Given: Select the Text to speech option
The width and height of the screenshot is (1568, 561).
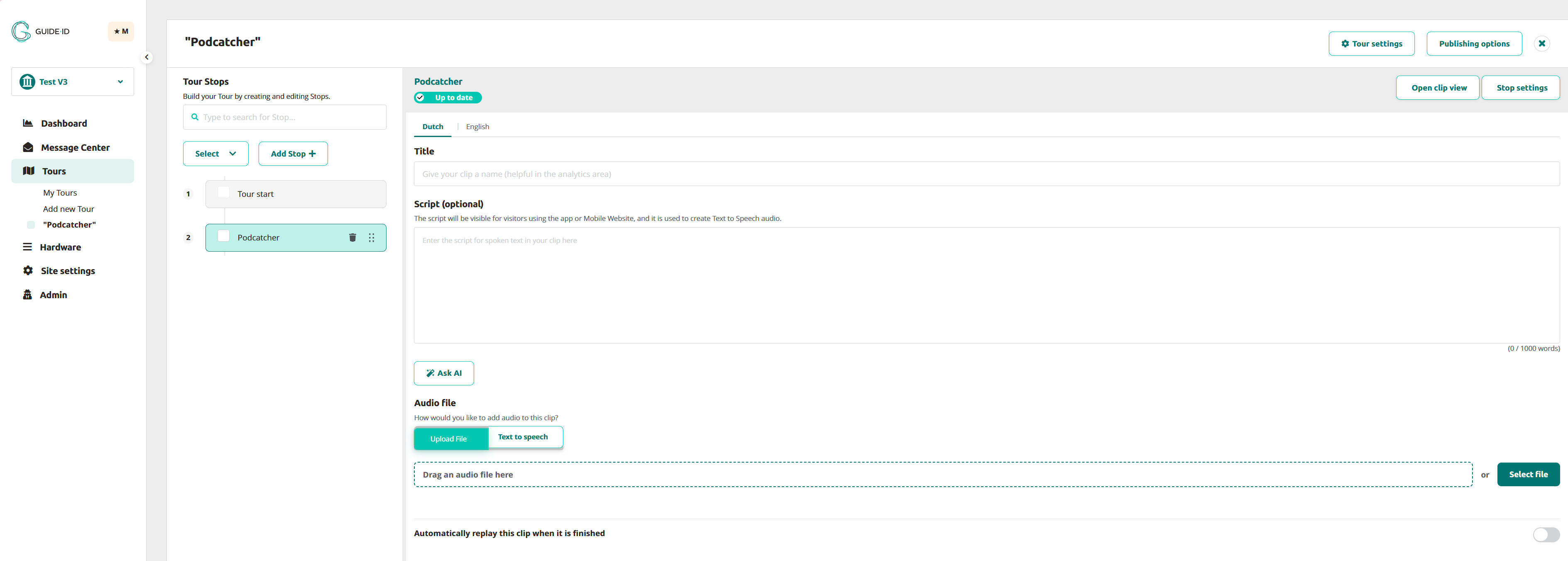Looking at the screenshot, I should pyautogui.click(x=523, y=437).
